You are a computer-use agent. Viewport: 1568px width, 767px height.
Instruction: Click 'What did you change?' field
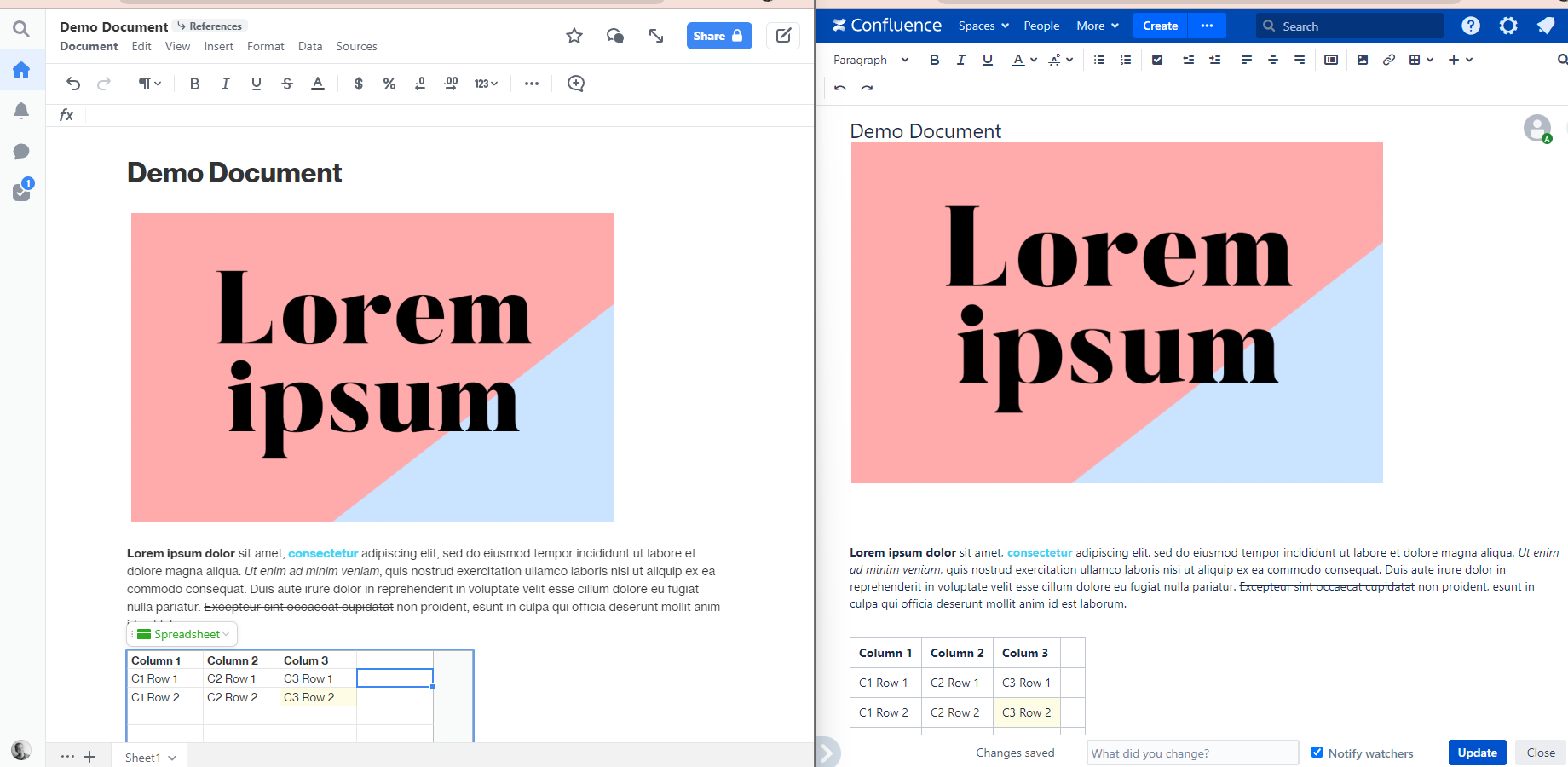pos(1192,753)
